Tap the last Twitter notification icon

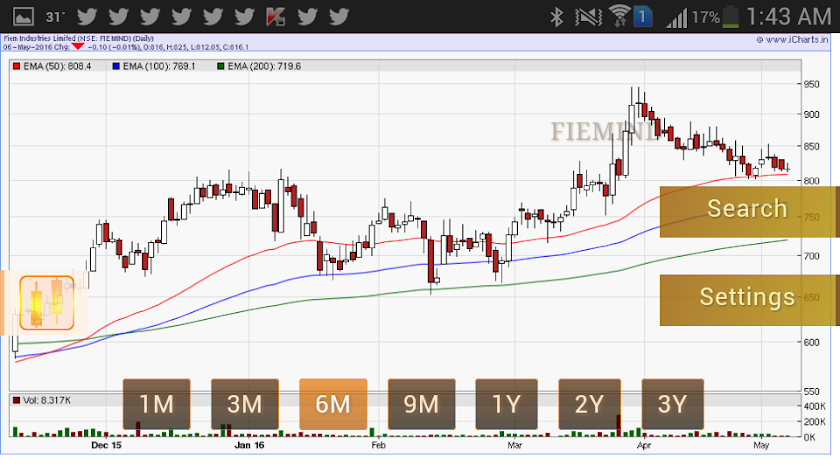[339, 17]
